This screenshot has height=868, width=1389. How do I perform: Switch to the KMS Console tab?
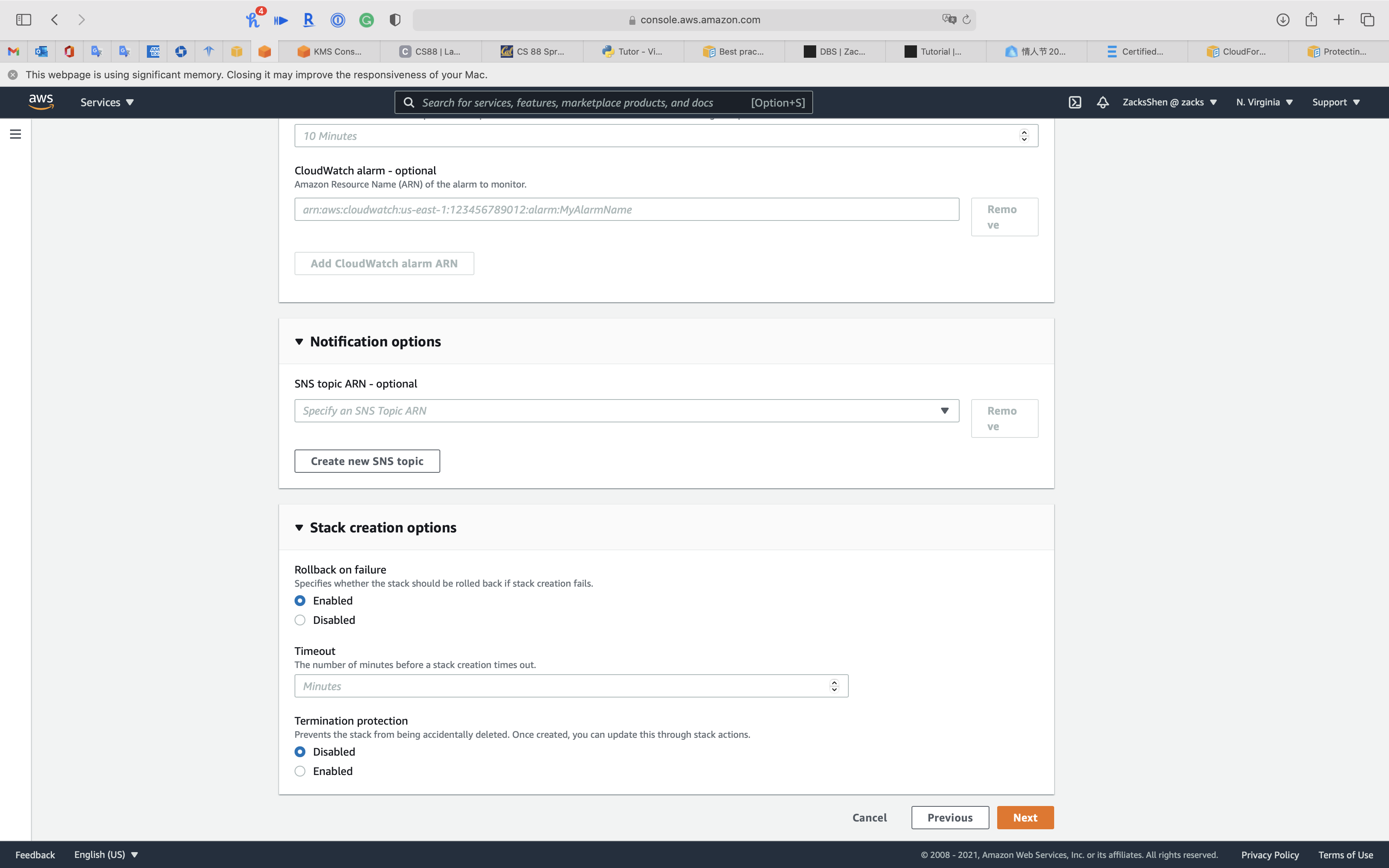point(330,52)
